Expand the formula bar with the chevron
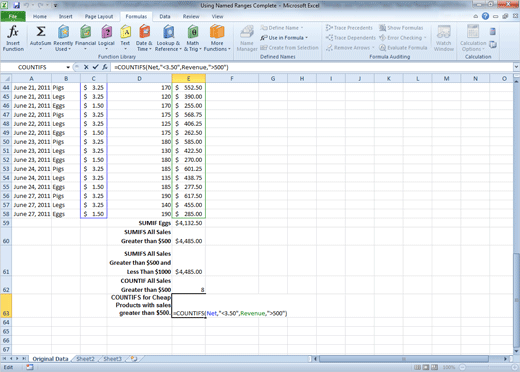Viewport: 520px width, 372px height. tap(516, 67)
